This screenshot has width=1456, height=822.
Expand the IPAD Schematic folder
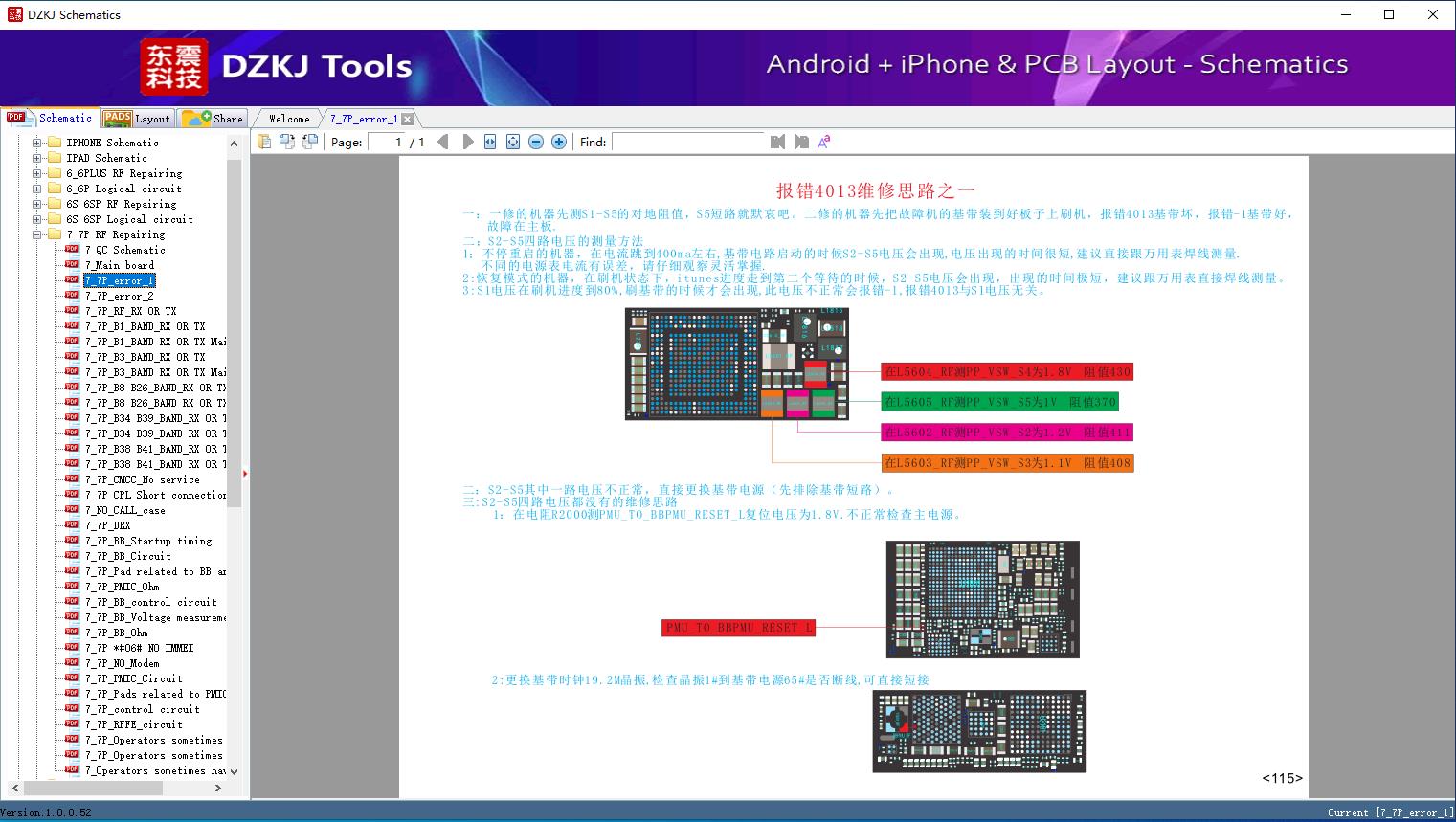[x=37, y=158]
